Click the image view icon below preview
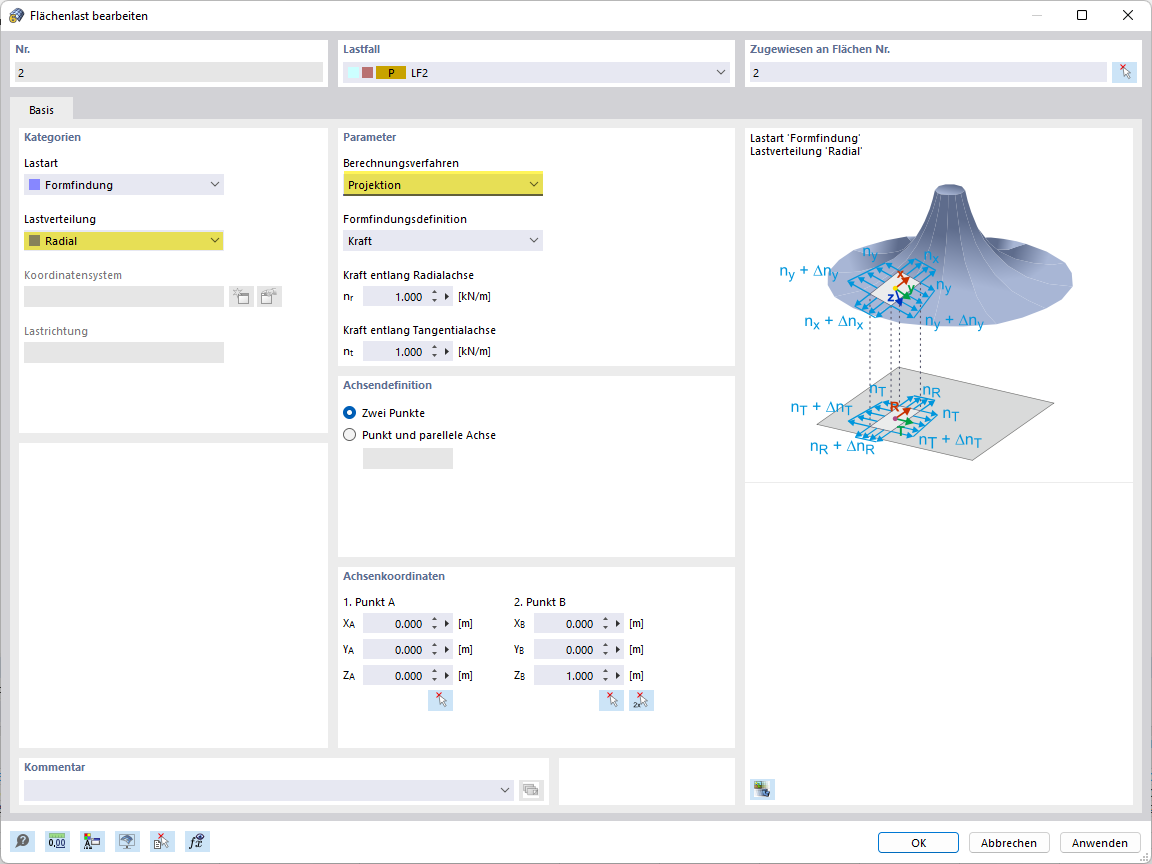 coord(762,789)
